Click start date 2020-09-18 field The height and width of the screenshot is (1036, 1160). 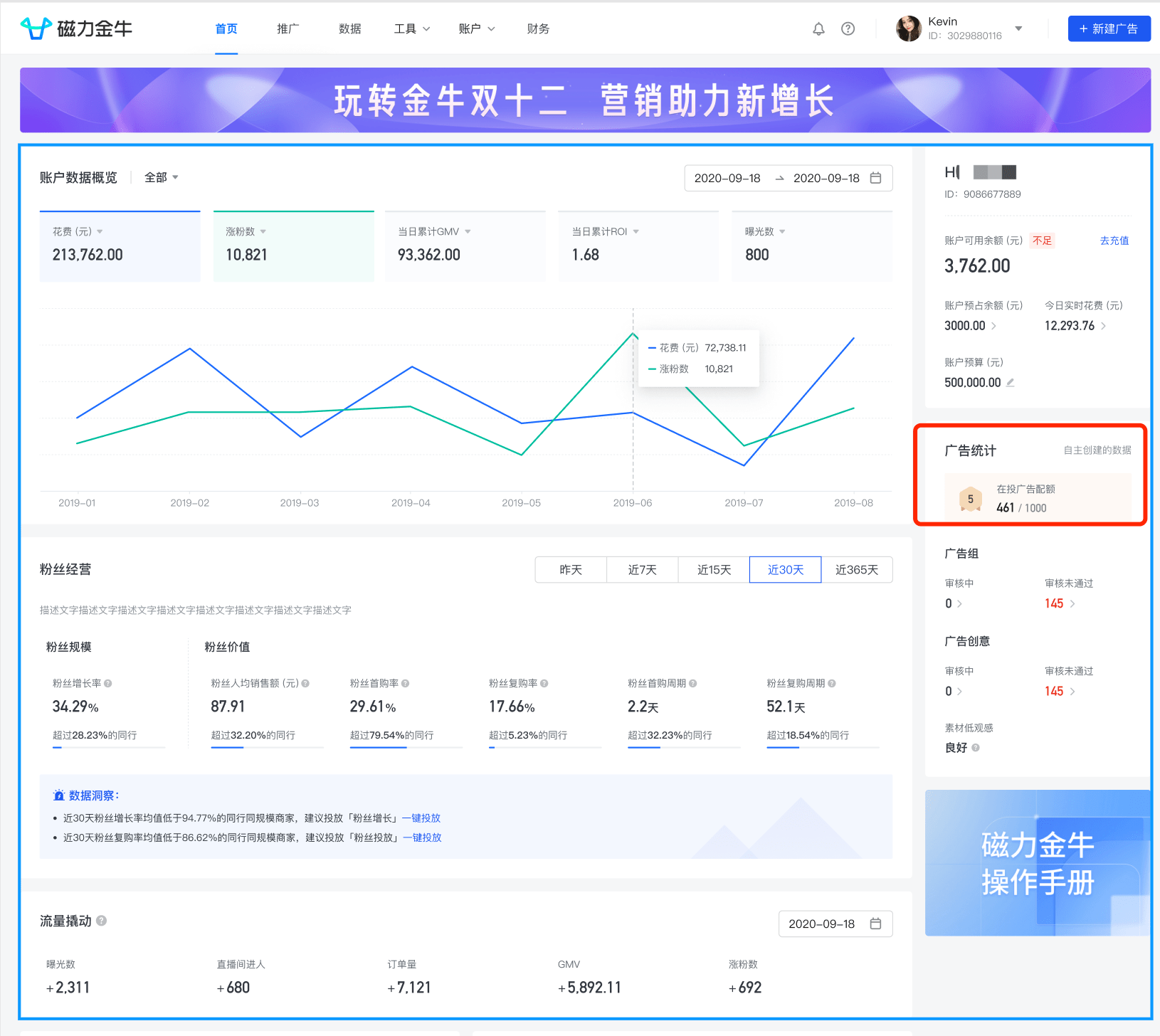tap(727, 178)
